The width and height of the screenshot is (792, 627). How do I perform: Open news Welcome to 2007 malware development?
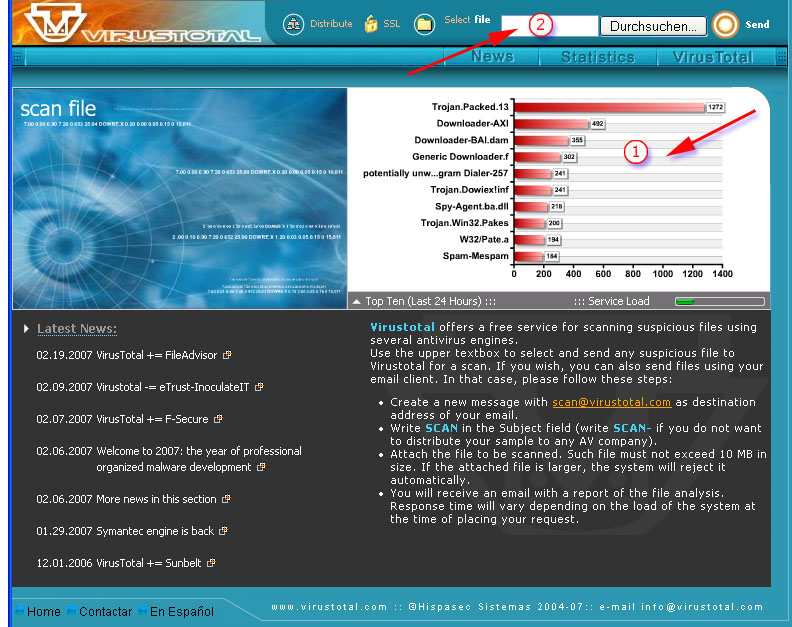point(199,459)
